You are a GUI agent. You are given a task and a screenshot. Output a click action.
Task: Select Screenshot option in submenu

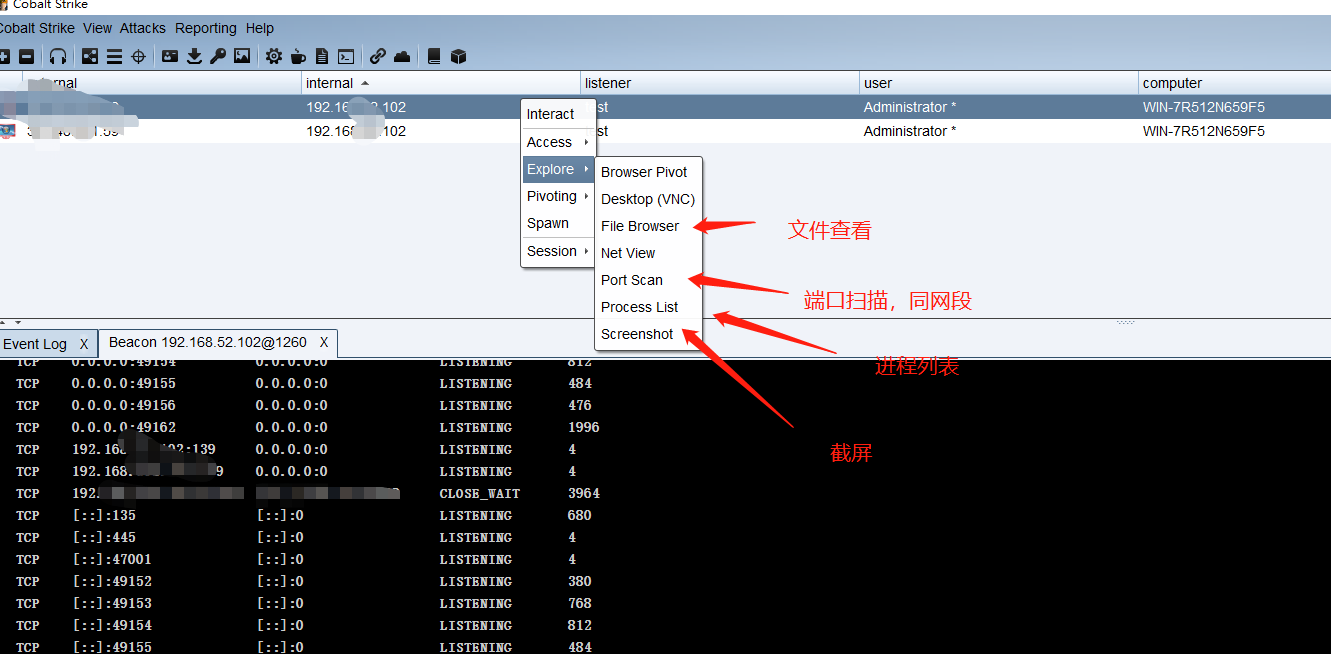pyautogui.click(x=648, y=334)
